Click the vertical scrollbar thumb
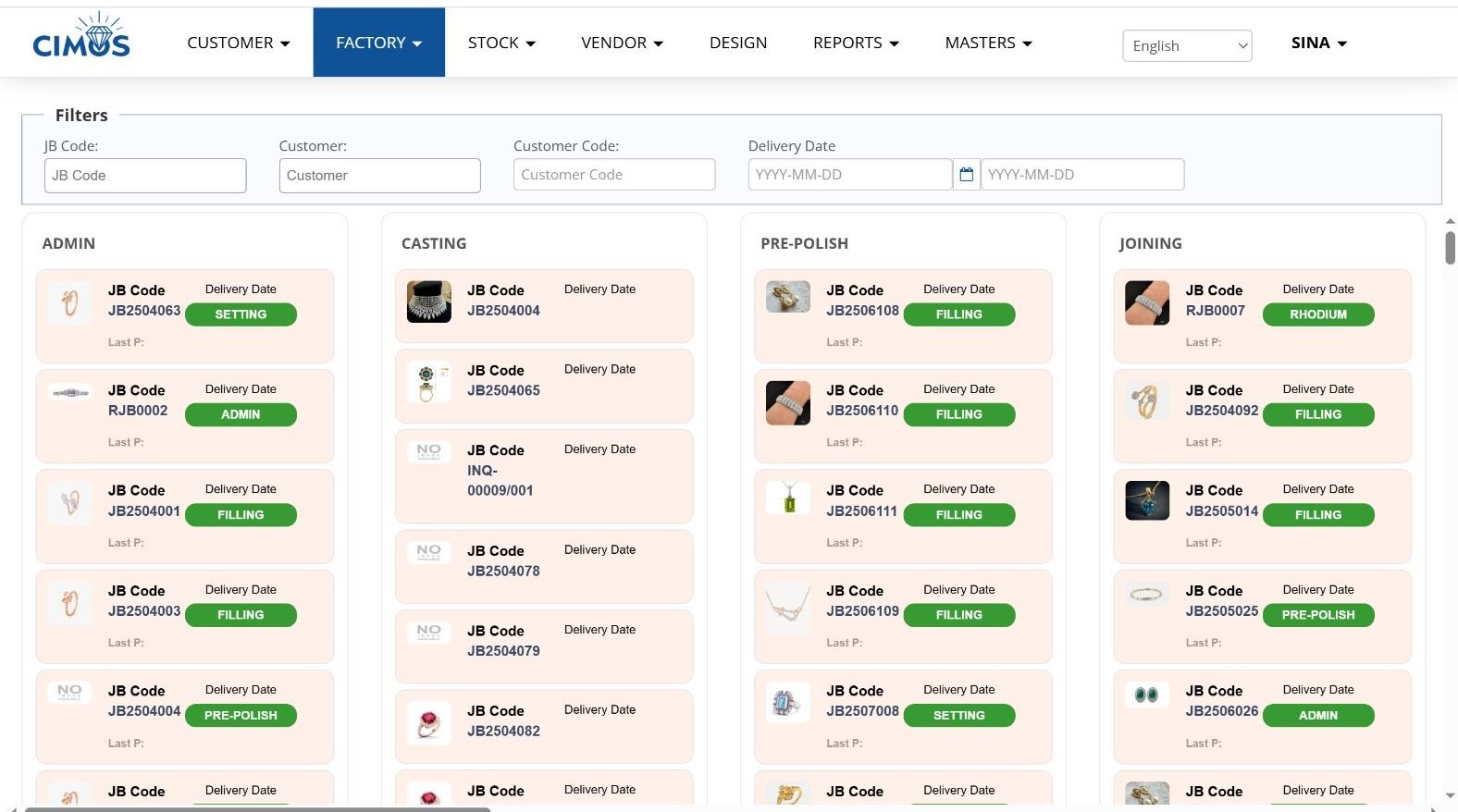Screen dimensions: 1458x812 [1450, 248]
